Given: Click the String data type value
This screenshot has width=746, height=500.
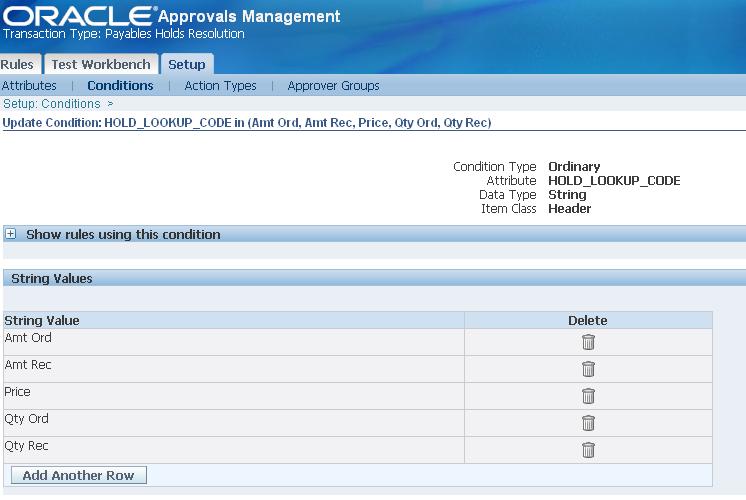Looking at the screenshot, I should tap(567, 195).
